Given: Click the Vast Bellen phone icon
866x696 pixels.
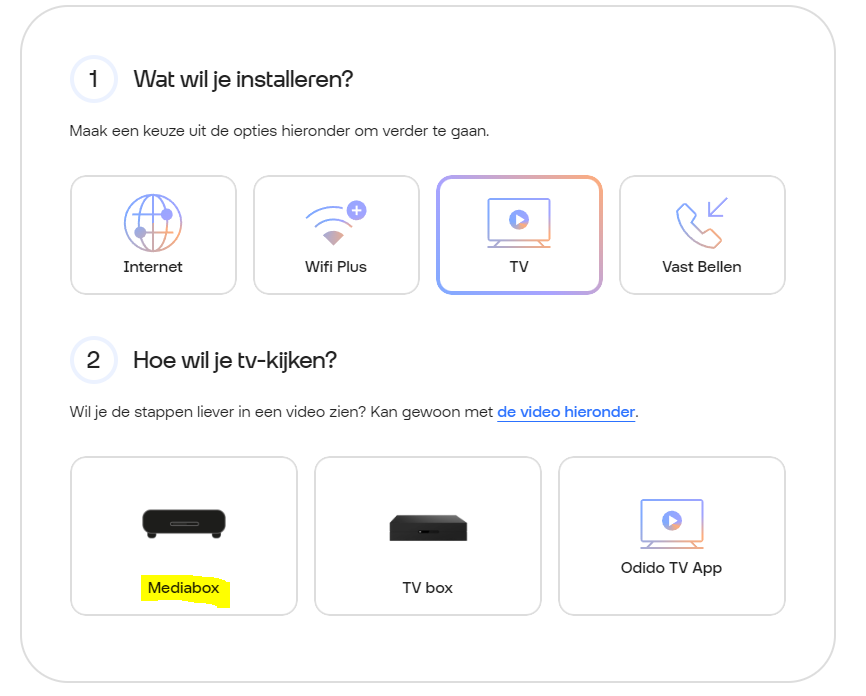Looking at the screenshot, I should [x=702, y=223].
